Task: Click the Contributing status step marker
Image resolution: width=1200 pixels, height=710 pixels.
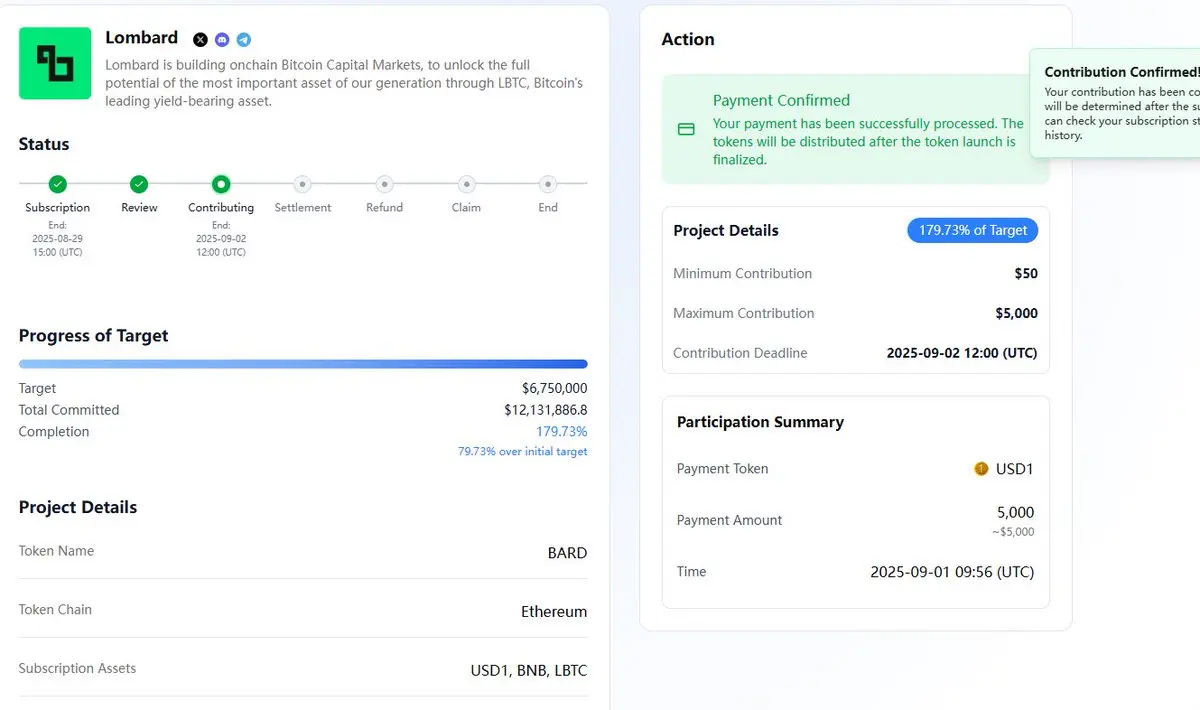Action: coord(221,184)
